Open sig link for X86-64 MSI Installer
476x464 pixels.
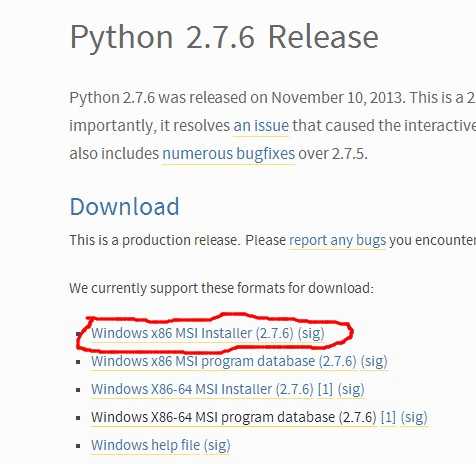[351, 389]
